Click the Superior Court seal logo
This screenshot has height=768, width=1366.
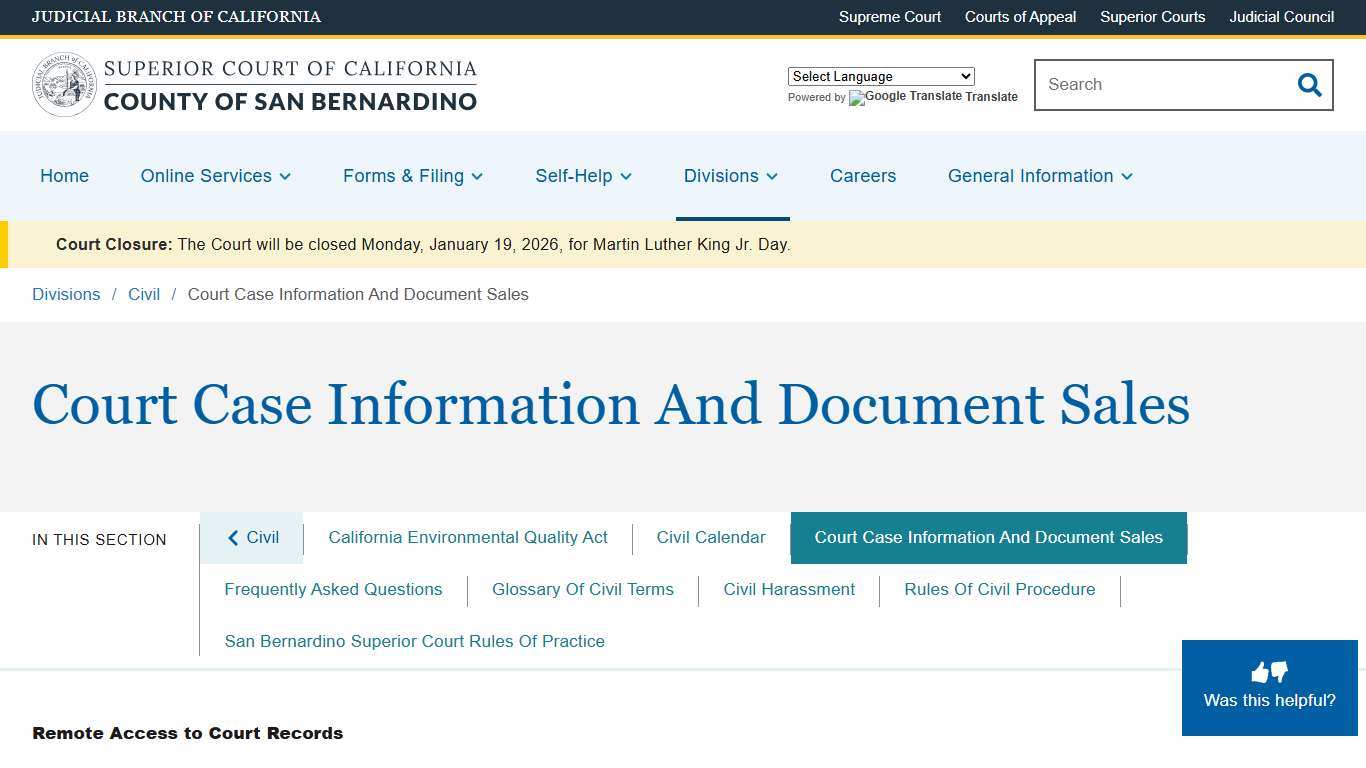pos(64,84)
